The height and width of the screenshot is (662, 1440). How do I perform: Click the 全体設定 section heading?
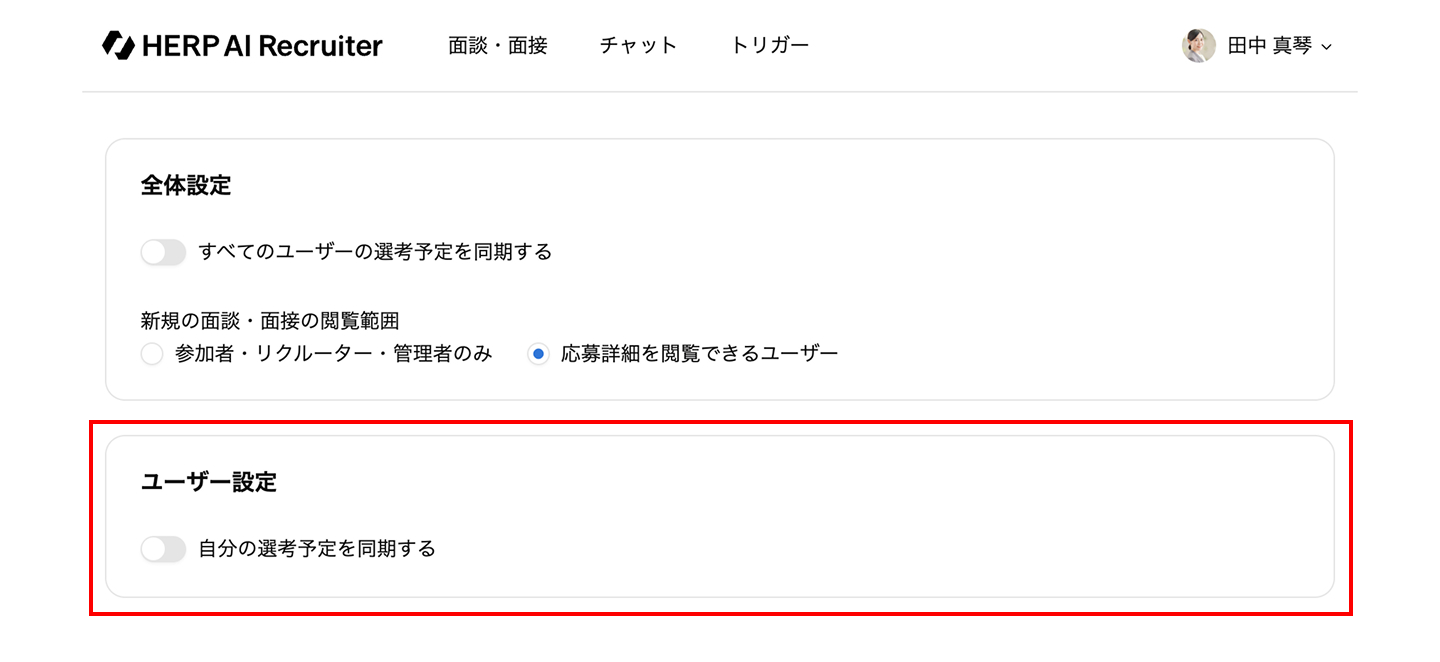tap(186, 186)
